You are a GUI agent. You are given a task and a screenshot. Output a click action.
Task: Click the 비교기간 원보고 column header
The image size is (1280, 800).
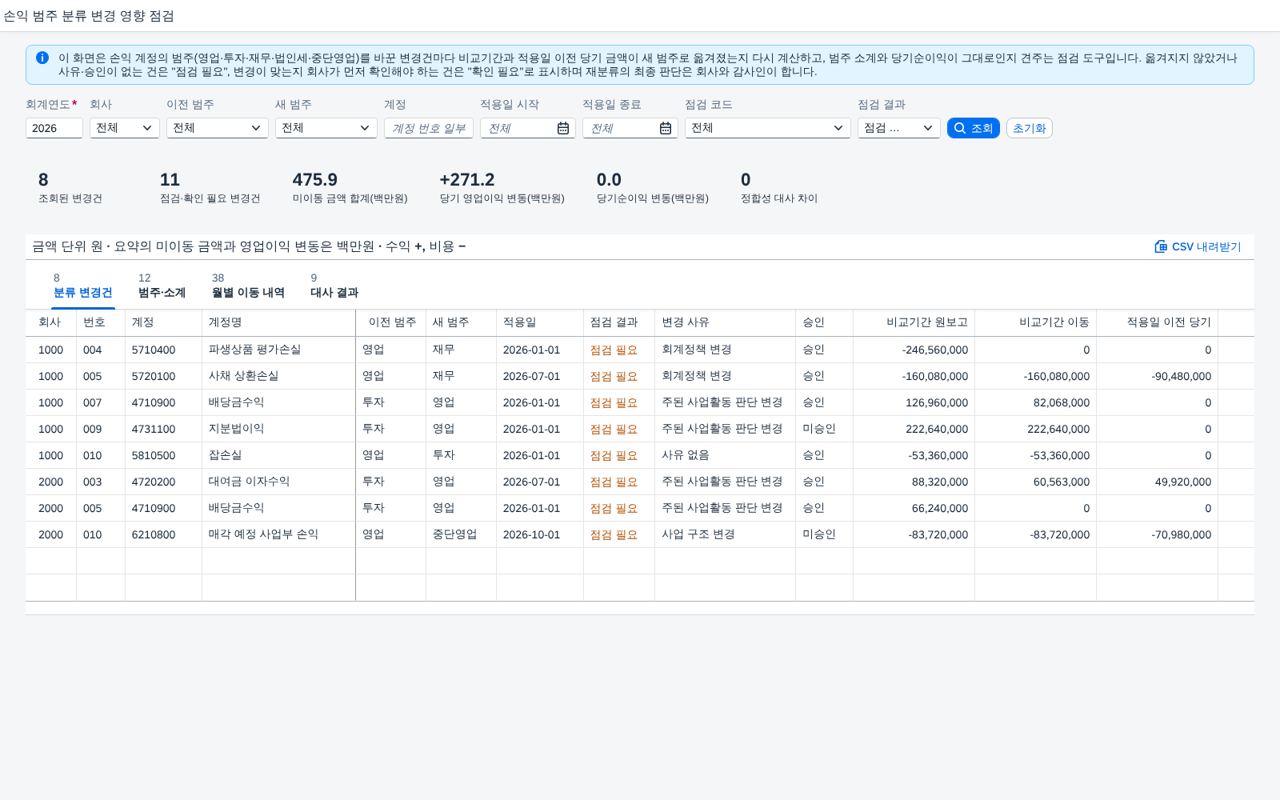coord(914,323)
